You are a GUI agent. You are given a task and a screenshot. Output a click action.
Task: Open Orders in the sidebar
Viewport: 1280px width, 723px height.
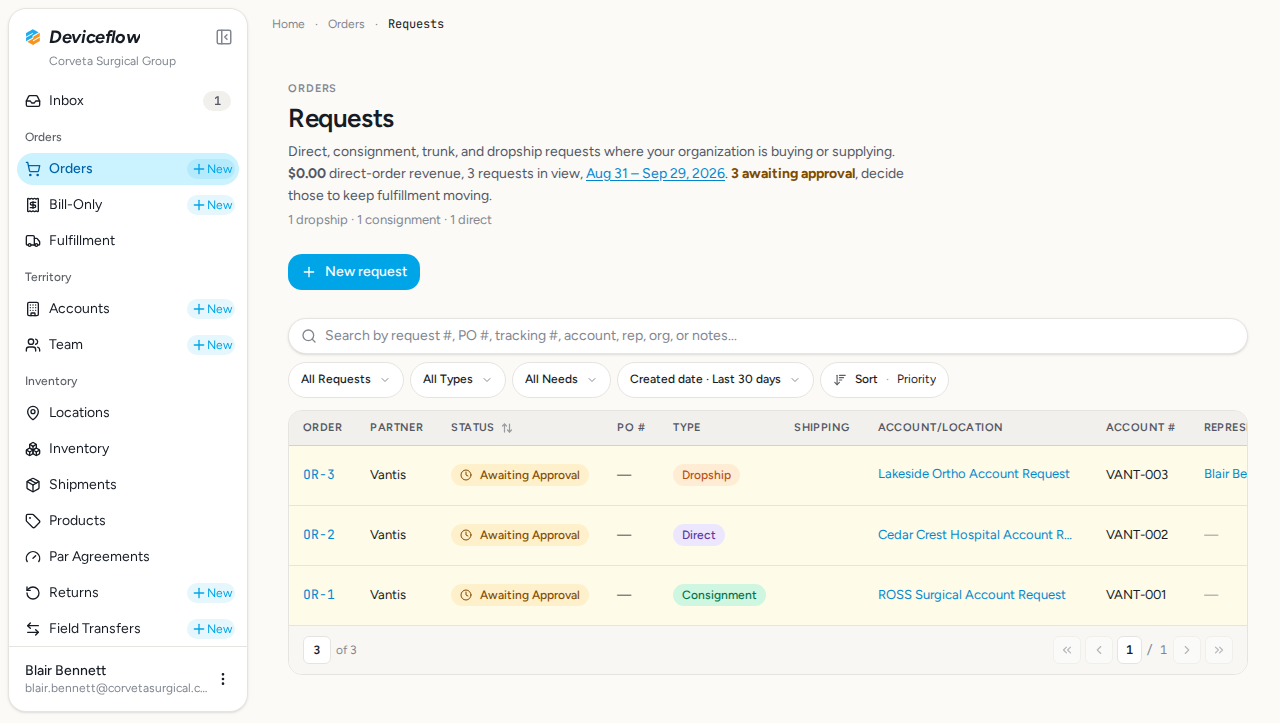pos(128,169)
